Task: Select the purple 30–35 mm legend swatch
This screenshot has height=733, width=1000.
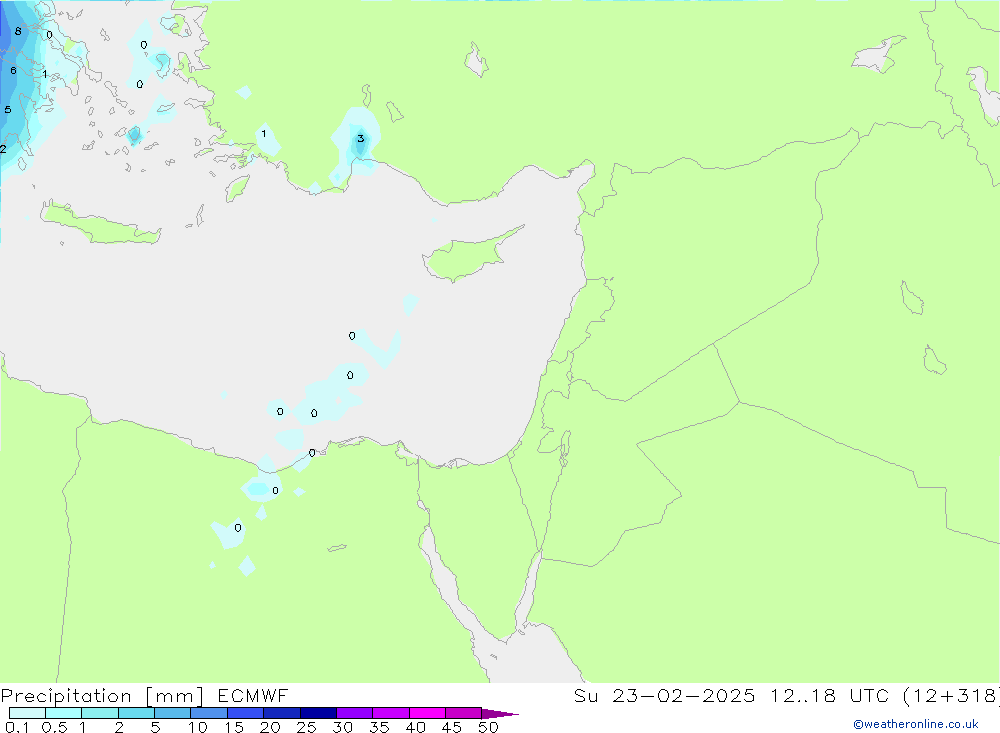Action: pyautogui.click(x=354, y=713)
